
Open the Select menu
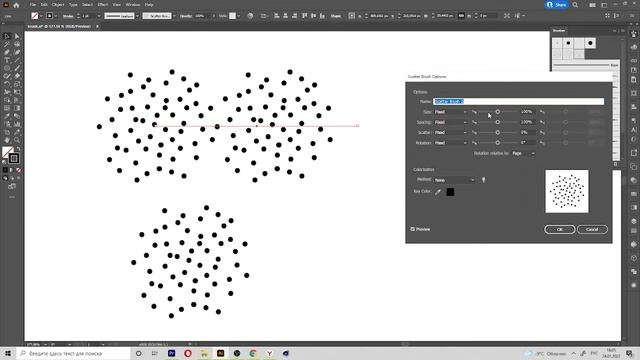pos(87,5)
